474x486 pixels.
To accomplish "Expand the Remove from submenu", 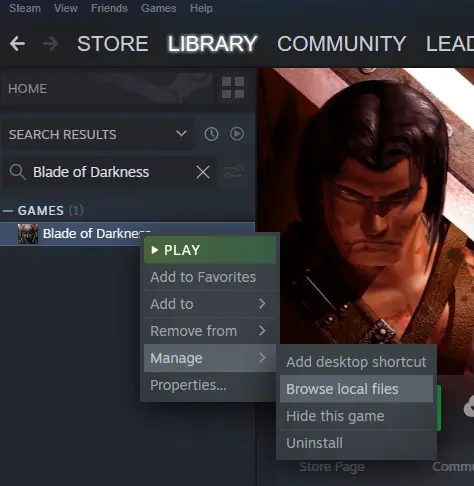I will (x=210, y=331).
